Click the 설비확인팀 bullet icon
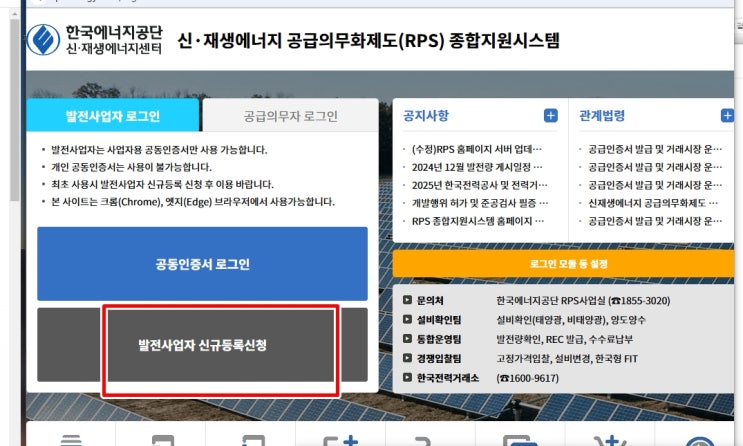Screen dimensions: 743x446 point(407,319)
